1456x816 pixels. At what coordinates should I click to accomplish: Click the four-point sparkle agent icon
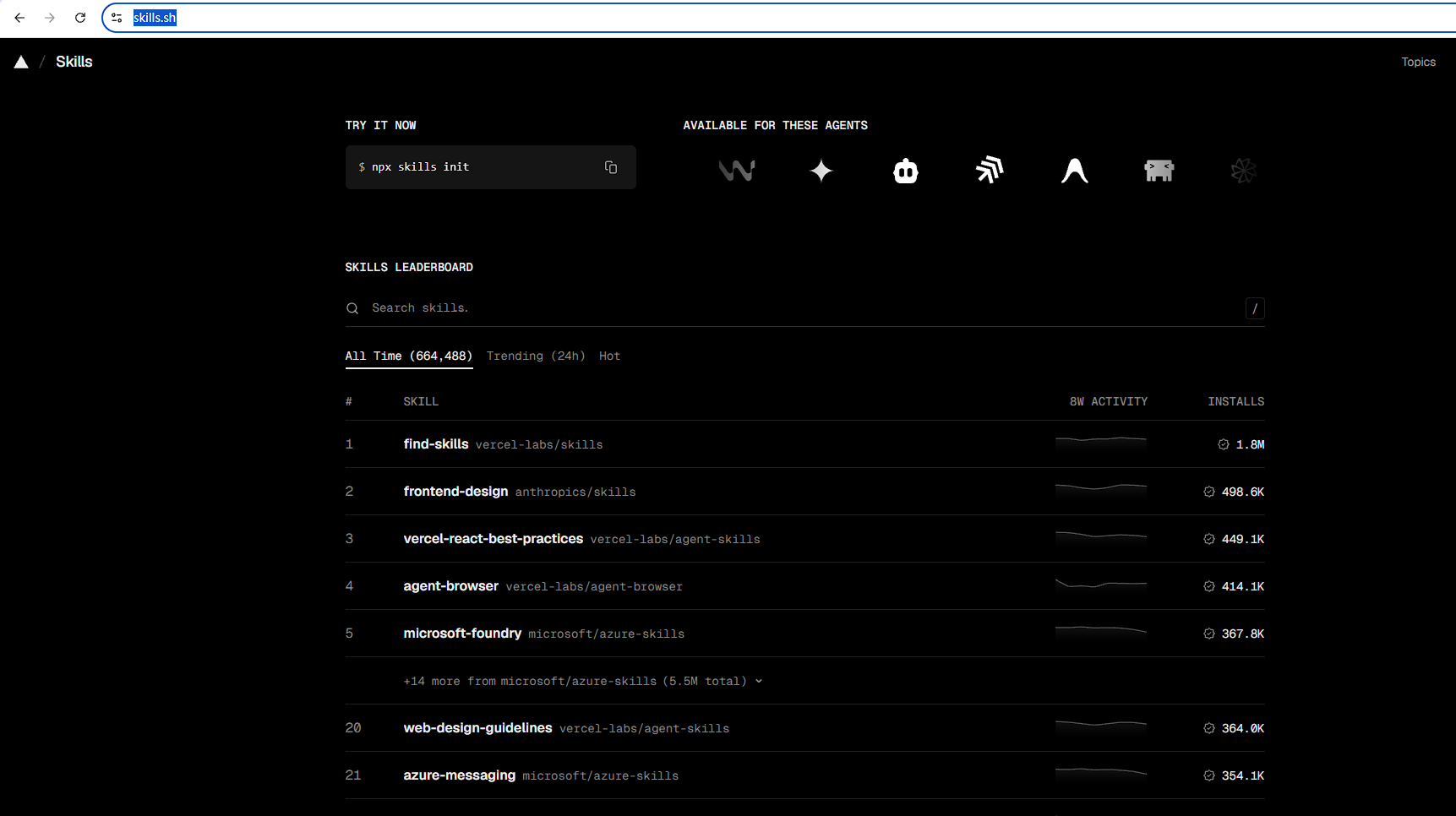pos(821,171)
